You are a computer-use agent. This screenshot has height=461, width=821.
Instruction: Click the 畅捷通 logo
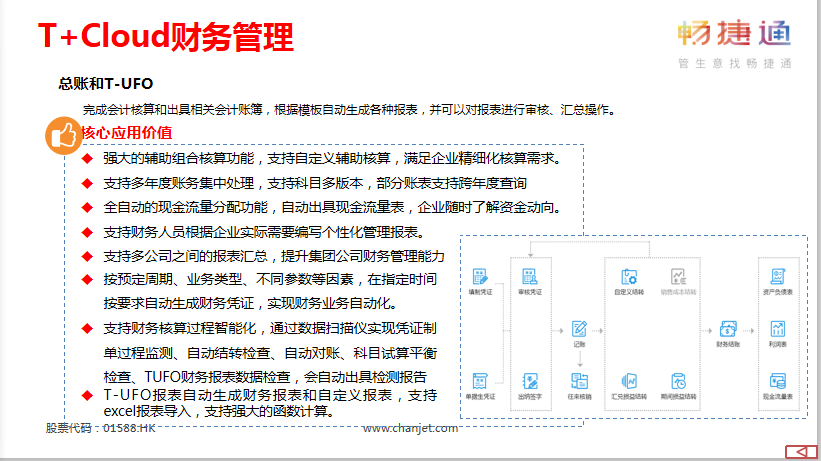pyautogui.click(x=734, y=33)
